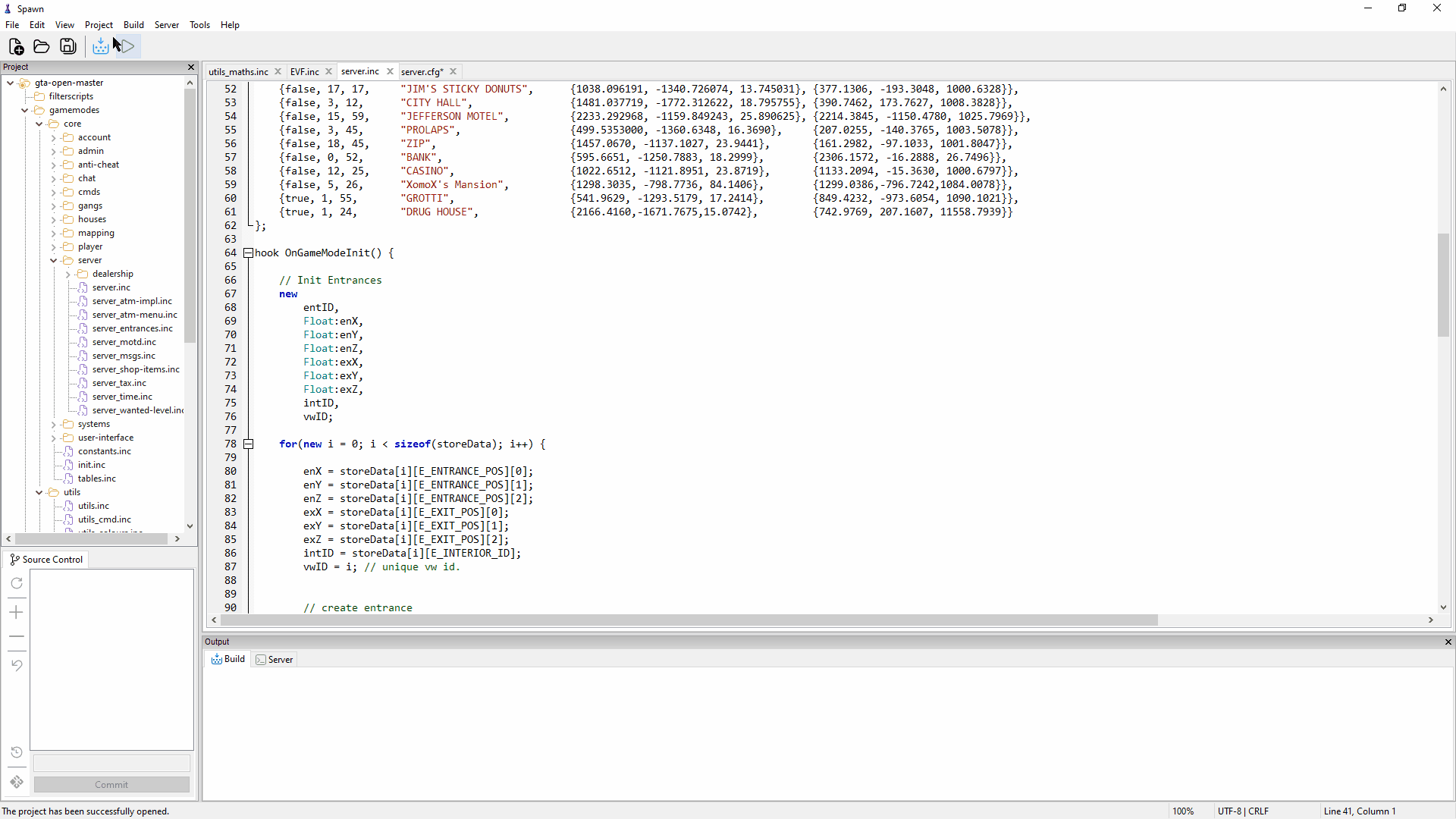Close the Project panel
The width and height of the screenshot is (1456, 819).
tap(191, 67)
